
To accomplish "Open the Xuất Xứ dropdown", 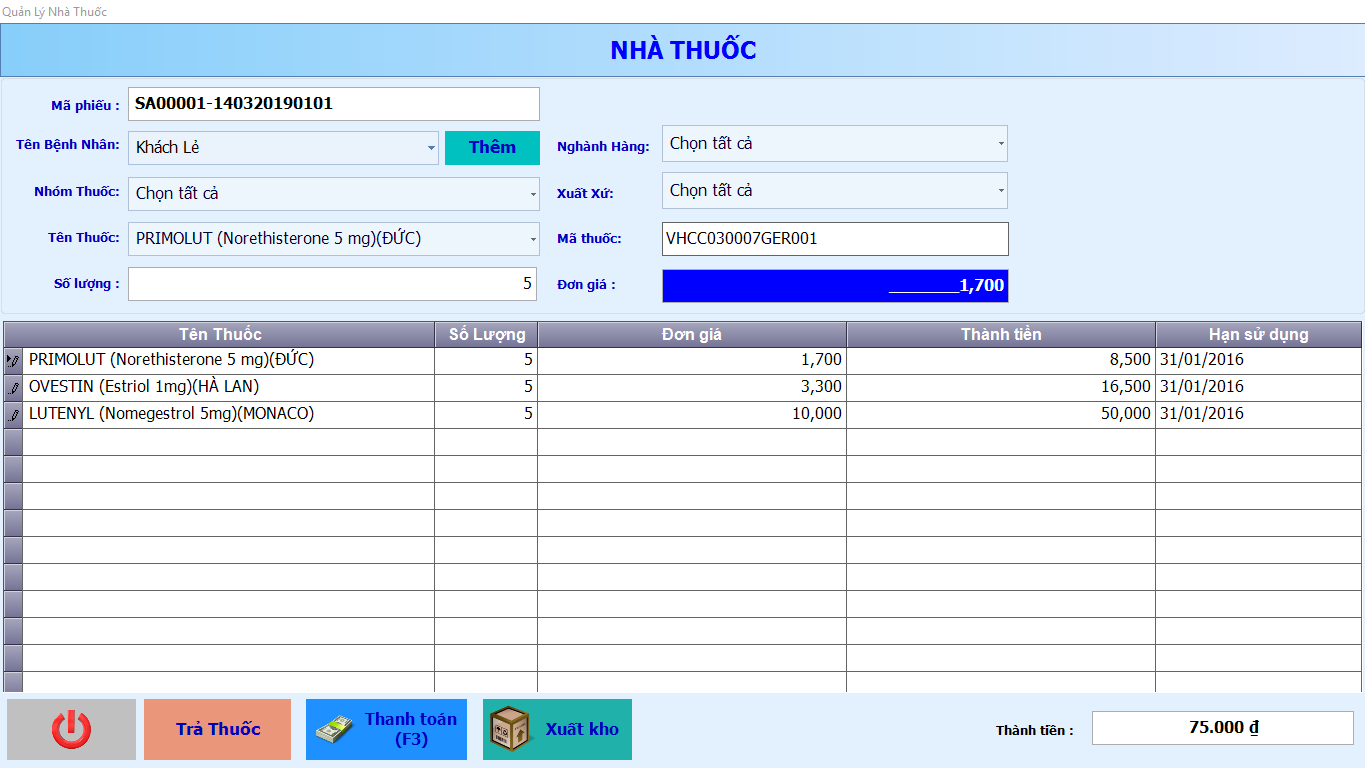I will pyautogui.click(x=1000, y=190).
